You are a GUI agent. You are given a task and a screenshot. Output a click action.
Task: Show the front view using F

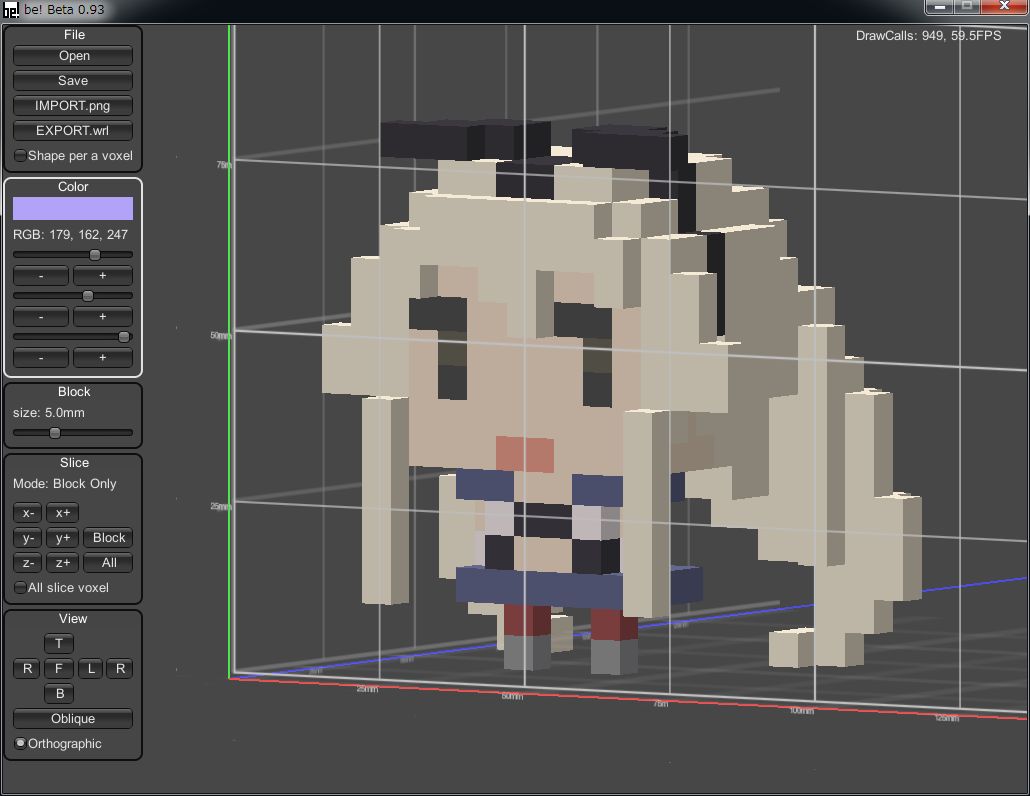(x=59, y=669)
